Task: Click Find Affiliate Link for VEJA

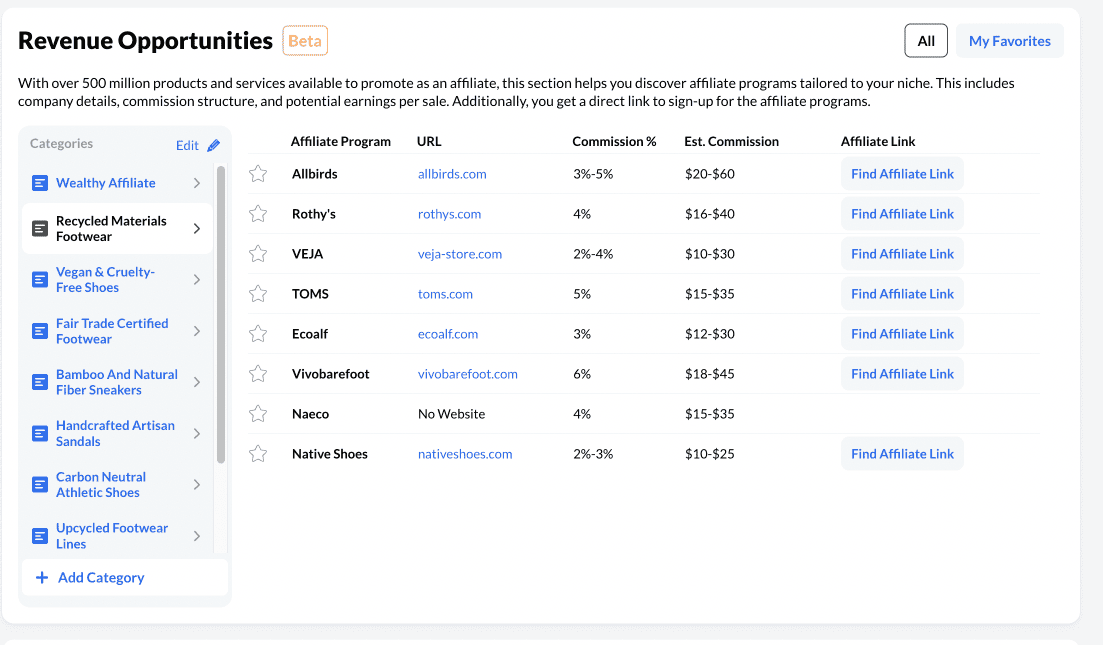Action: click(902, 254)
